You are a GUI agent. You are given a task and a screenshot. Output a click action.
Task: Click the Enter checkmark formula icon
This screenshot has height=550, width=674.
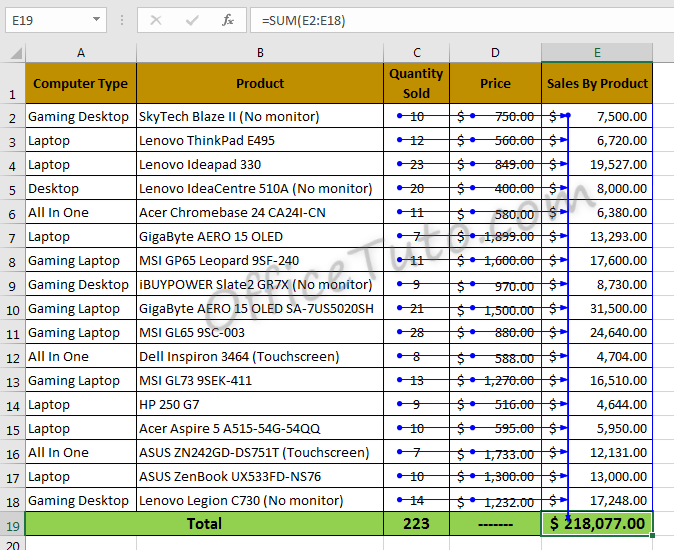[192, 20]
